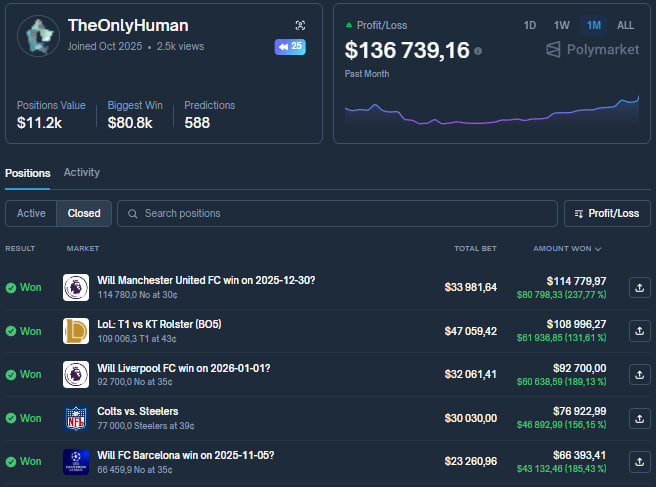This screenshot has height=487, width=656.
Task: Open TheOnlyHuman profile avatar
Action: click(x=38, y=36)
